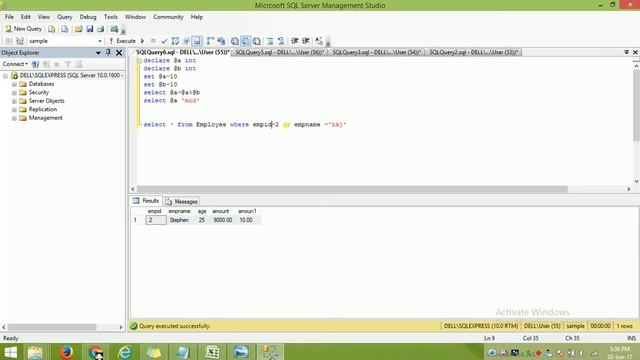Toggle auto-hide pin on Object Explorer
This screenshot has height=360, width=640.
108,53
